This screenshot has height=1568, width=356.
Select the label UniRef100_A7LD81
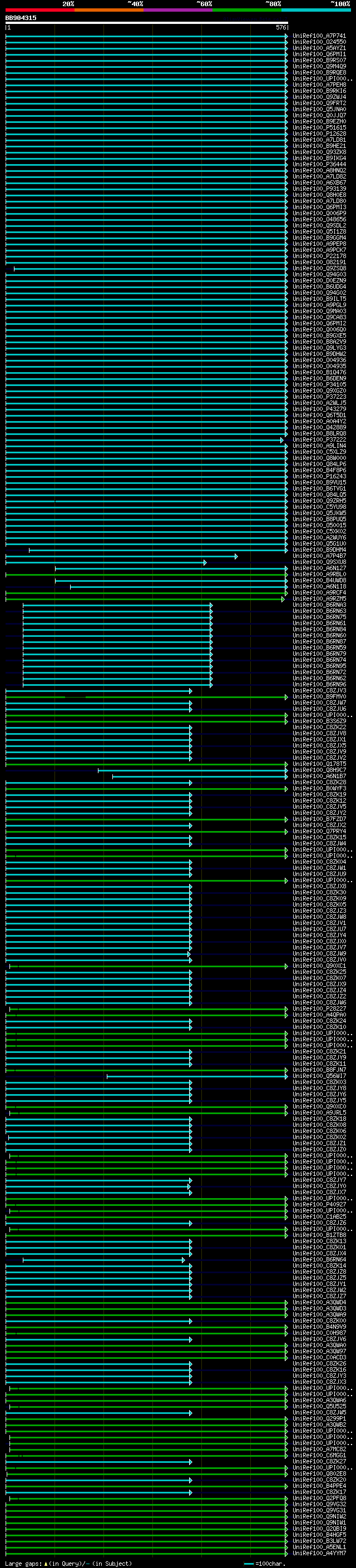pyautogui.click(x=319, y=140)
